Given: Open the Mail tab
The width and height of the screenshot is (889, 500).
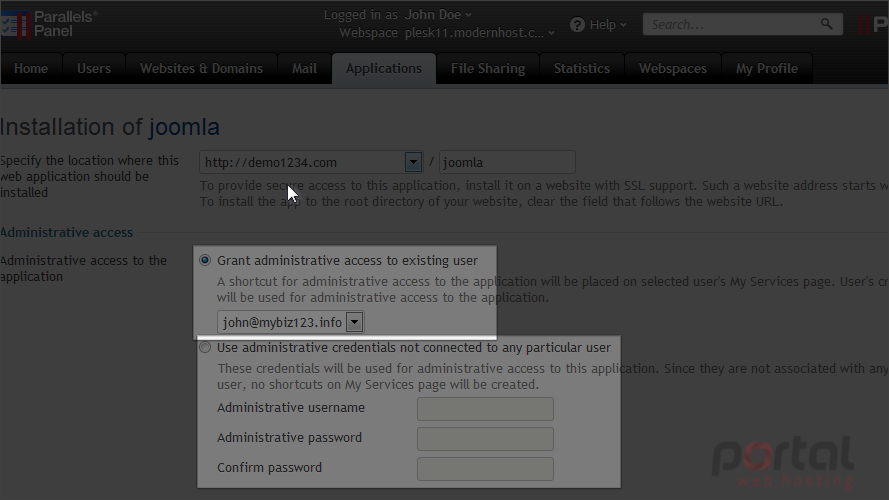Looking at the screenshot, I should [304, 69].
